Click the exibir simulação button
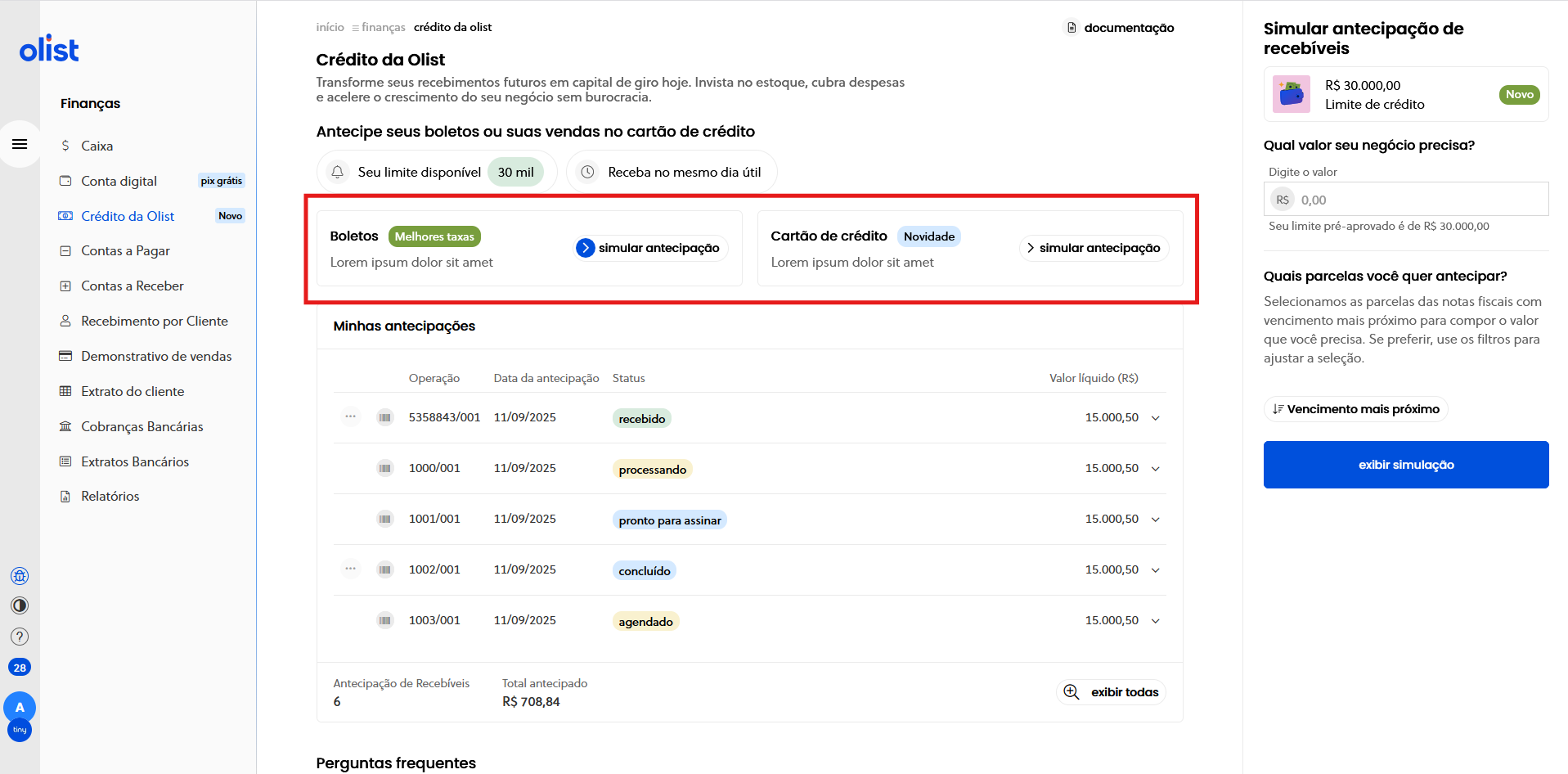 point(1406,465)
